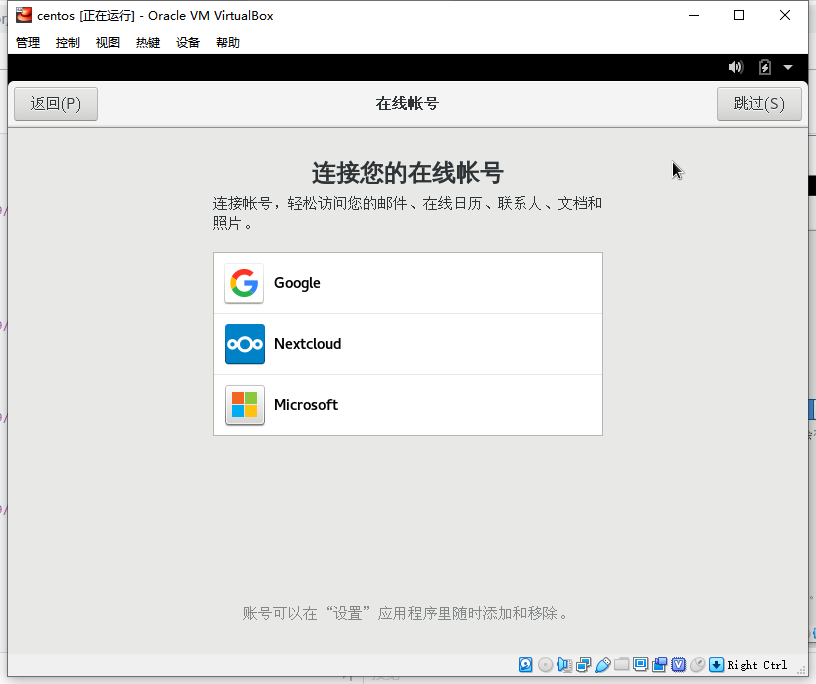Click the 连接您的在线帐号 heading
The width and height of the screenshot is (816, 684).
click(407, 173)
